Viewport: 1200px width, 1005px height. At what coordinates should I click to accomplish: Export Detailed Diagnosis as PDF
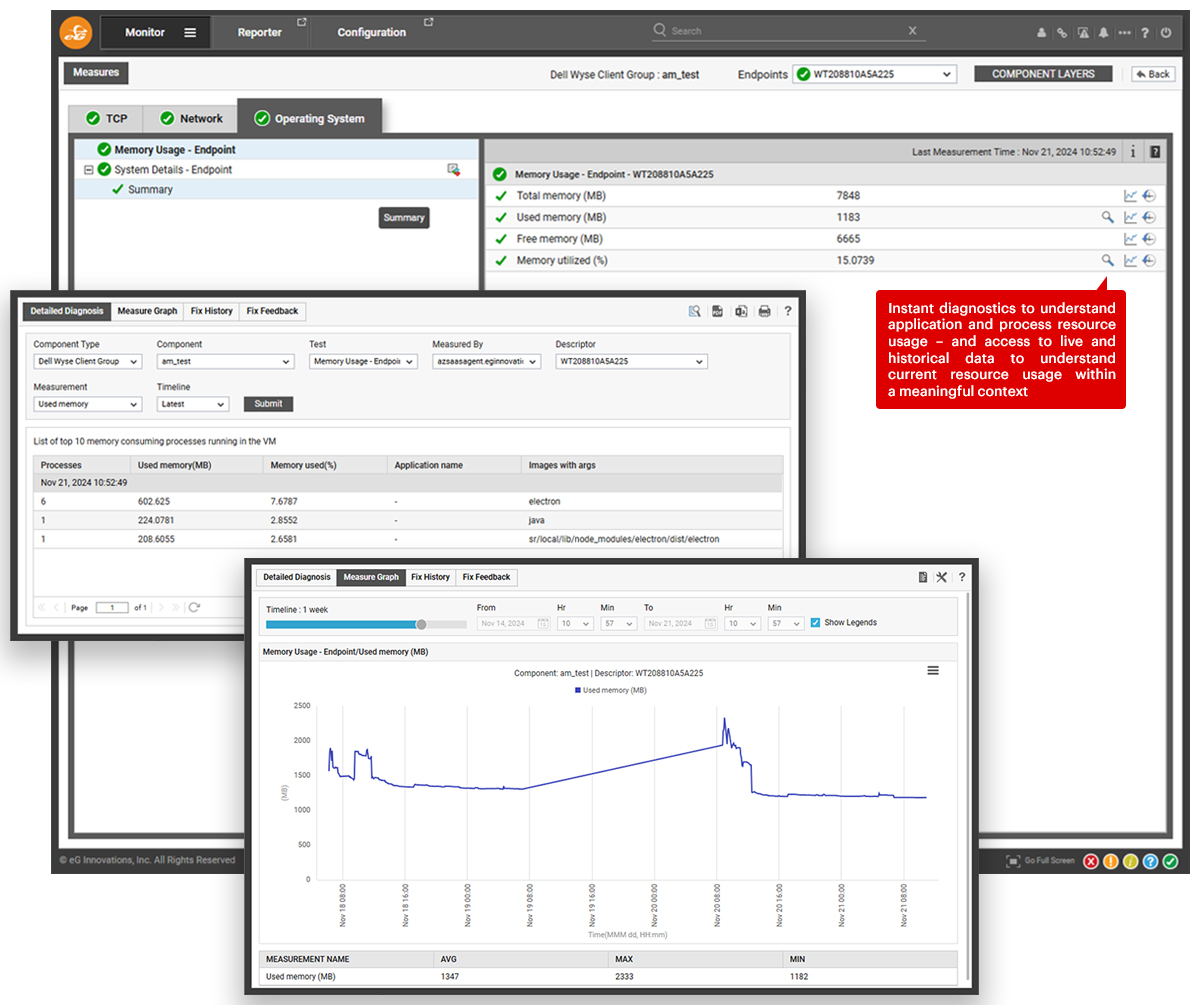(717, 312)
